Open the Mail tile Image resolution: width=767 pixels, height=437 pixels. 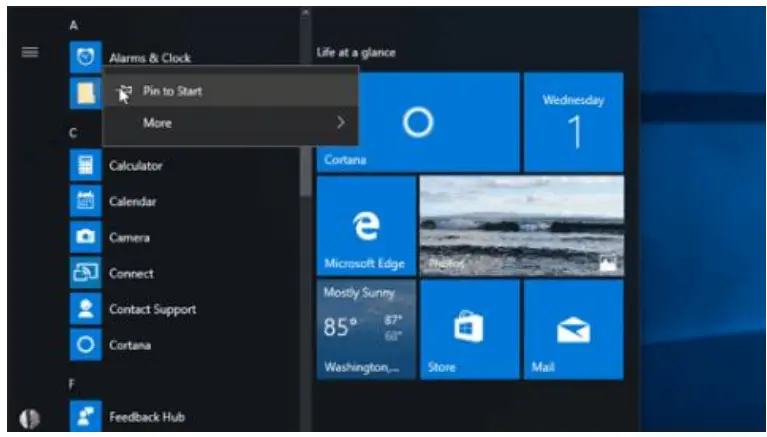click(x=574, y=329)
